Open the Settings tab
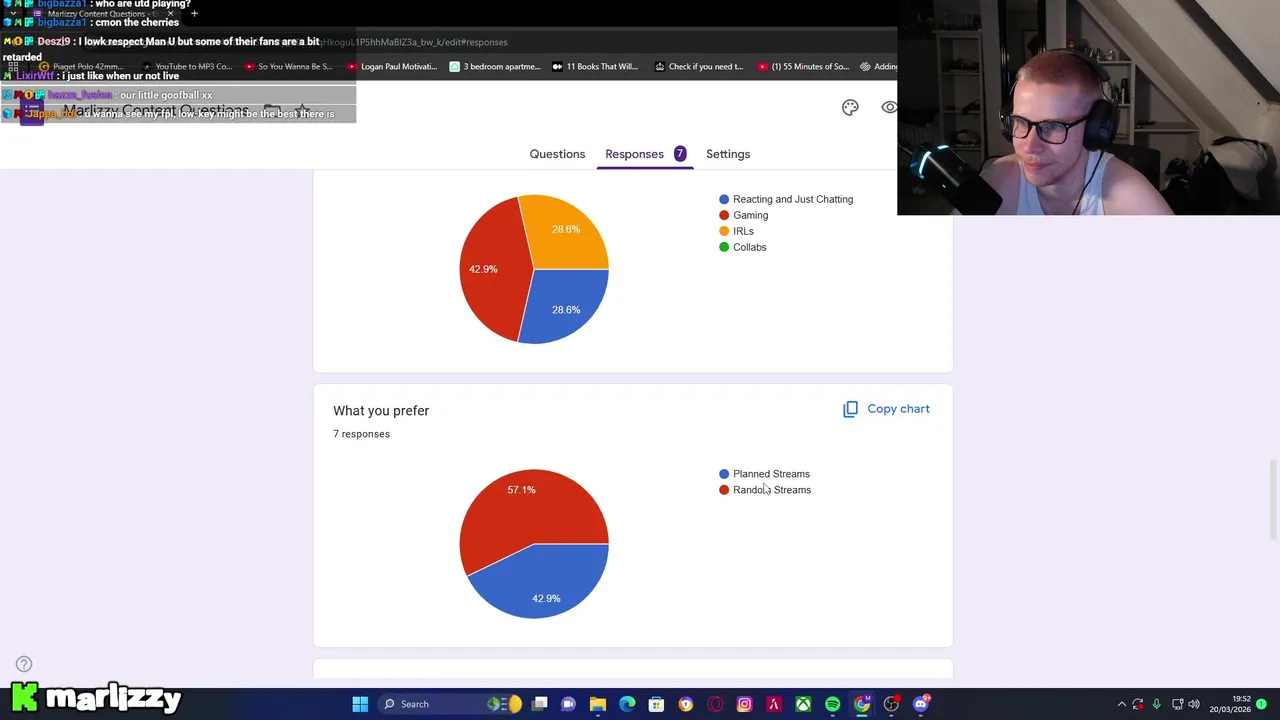 click(x=728, y=154)
